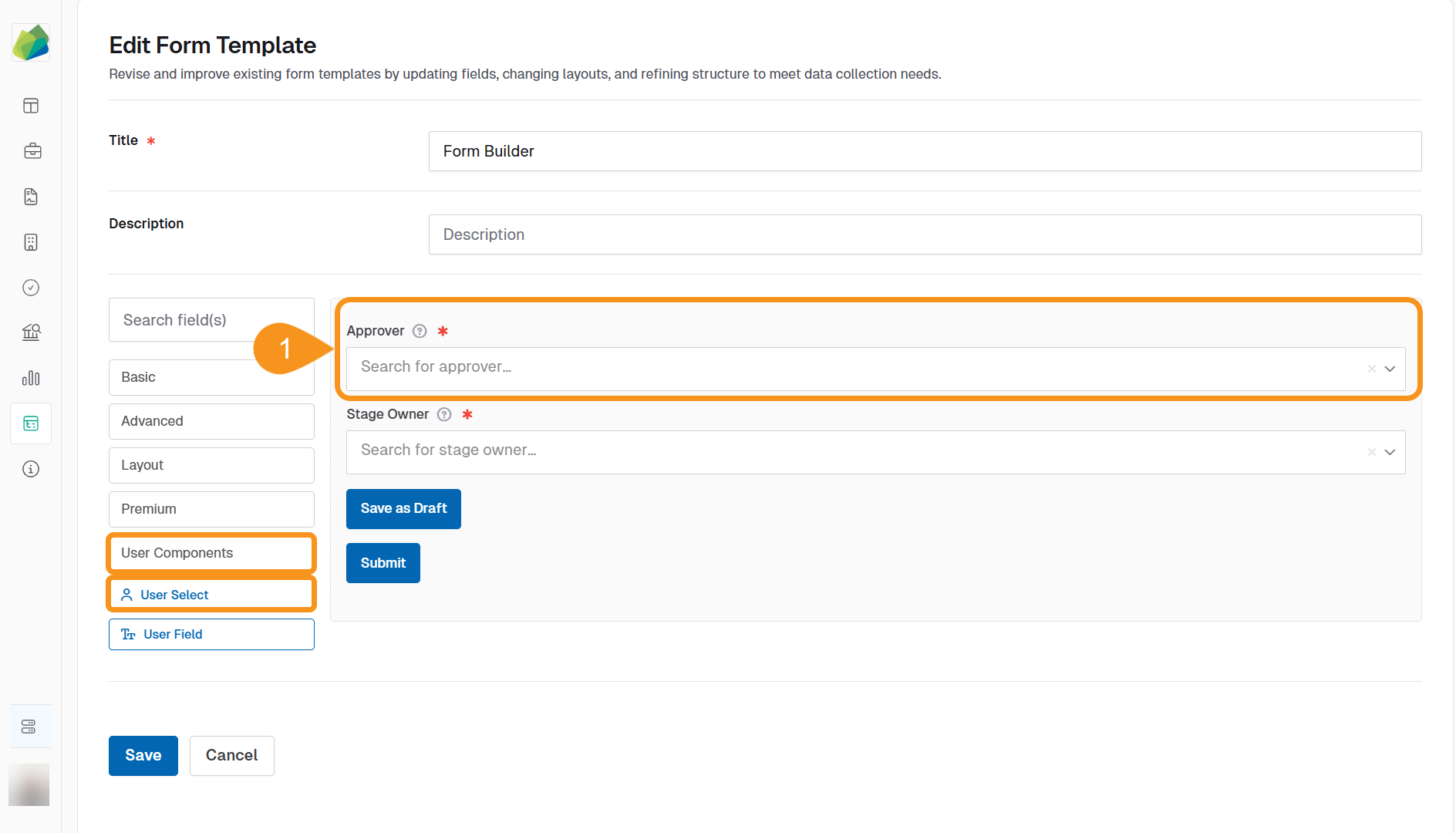Switch to the Premium fields category

[211, 509]
